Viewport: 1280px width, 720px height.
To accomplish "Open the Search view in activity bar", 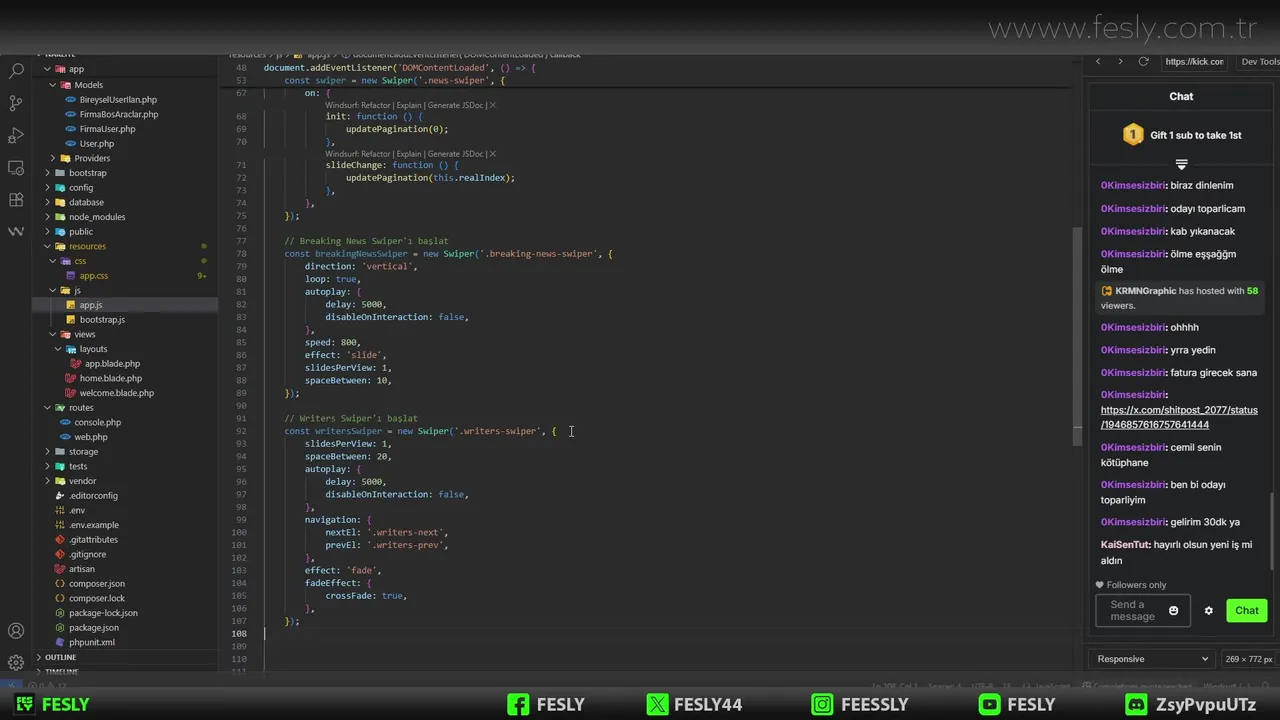I will click(x=16, y=71).
